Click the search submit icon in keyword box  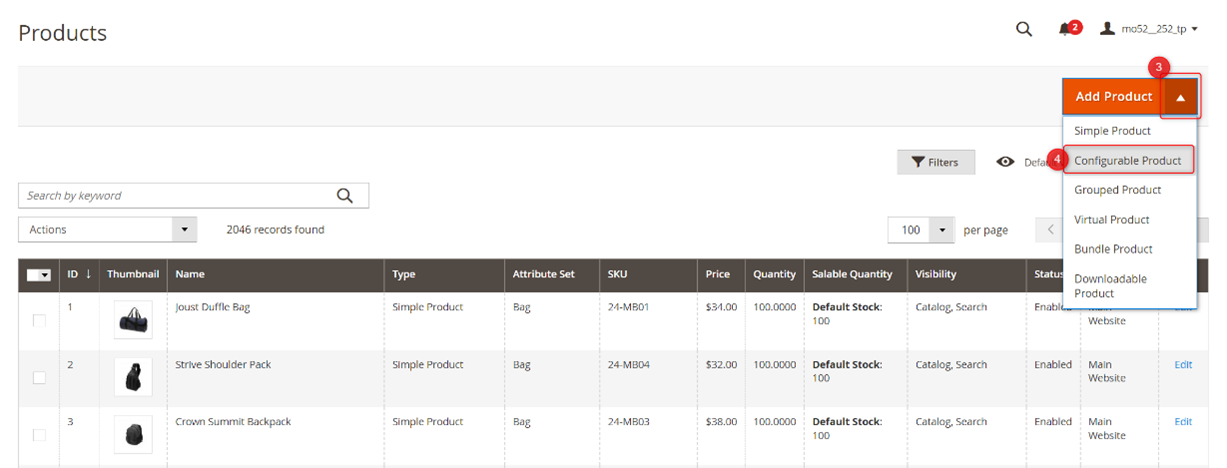(x=345, y=196)
